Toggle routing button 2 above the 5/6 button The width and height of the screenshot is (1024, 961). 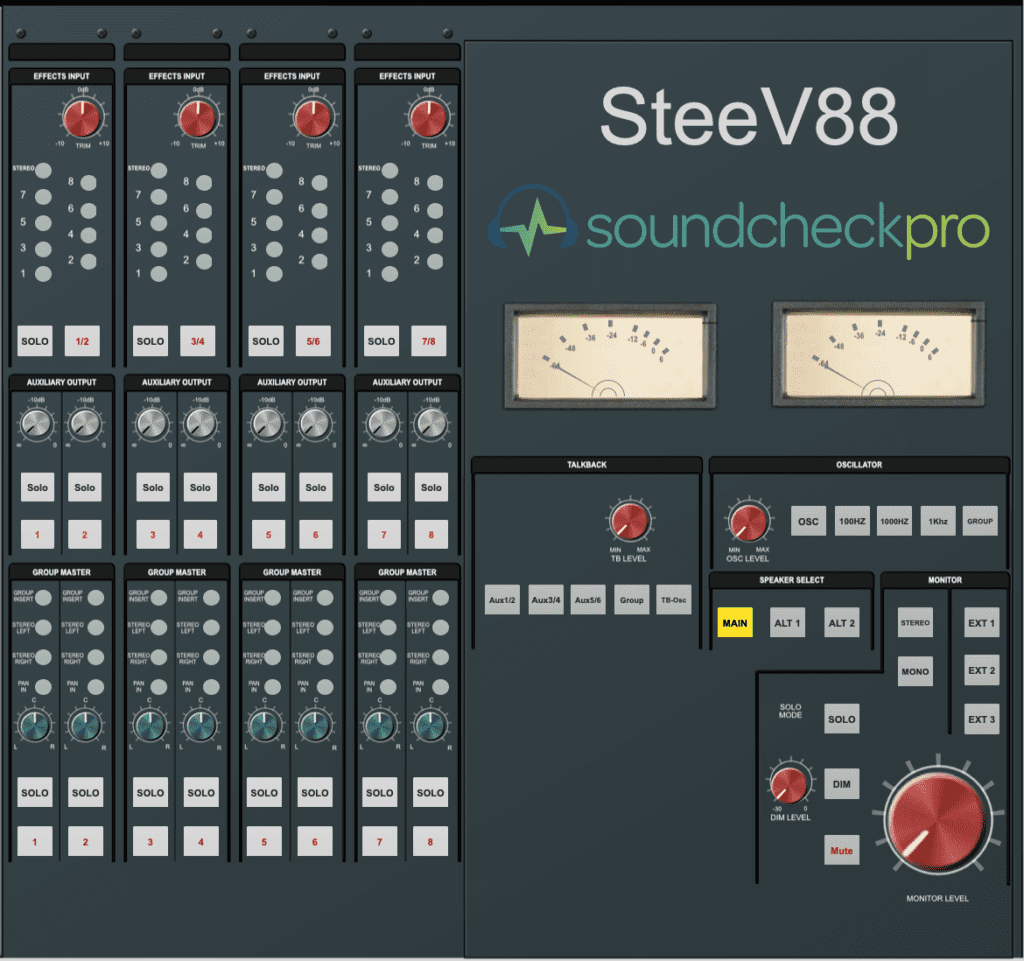click(319, 261)
